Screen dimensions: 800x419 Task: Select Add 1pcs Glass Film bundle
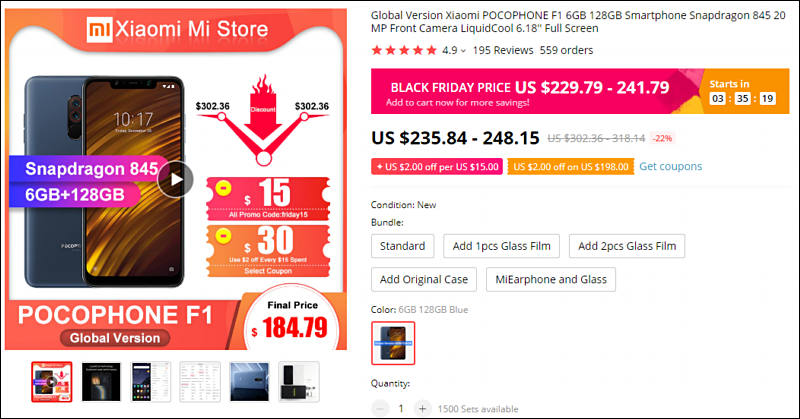[x=501, y=246]
